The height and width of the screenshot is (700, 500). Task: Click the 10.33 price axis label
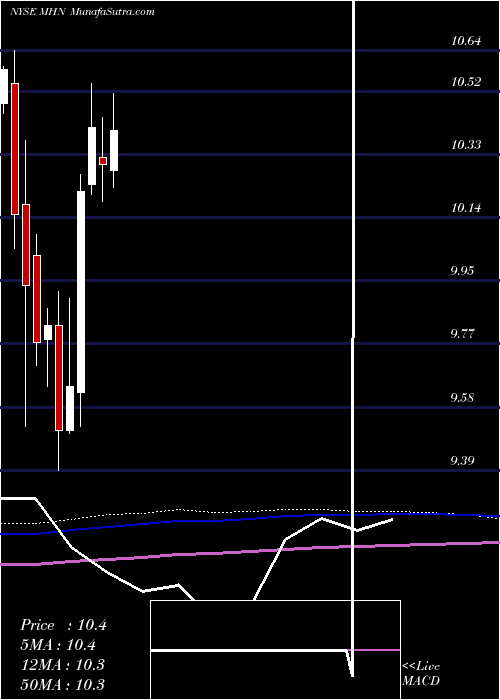click(x=466, y=145)
